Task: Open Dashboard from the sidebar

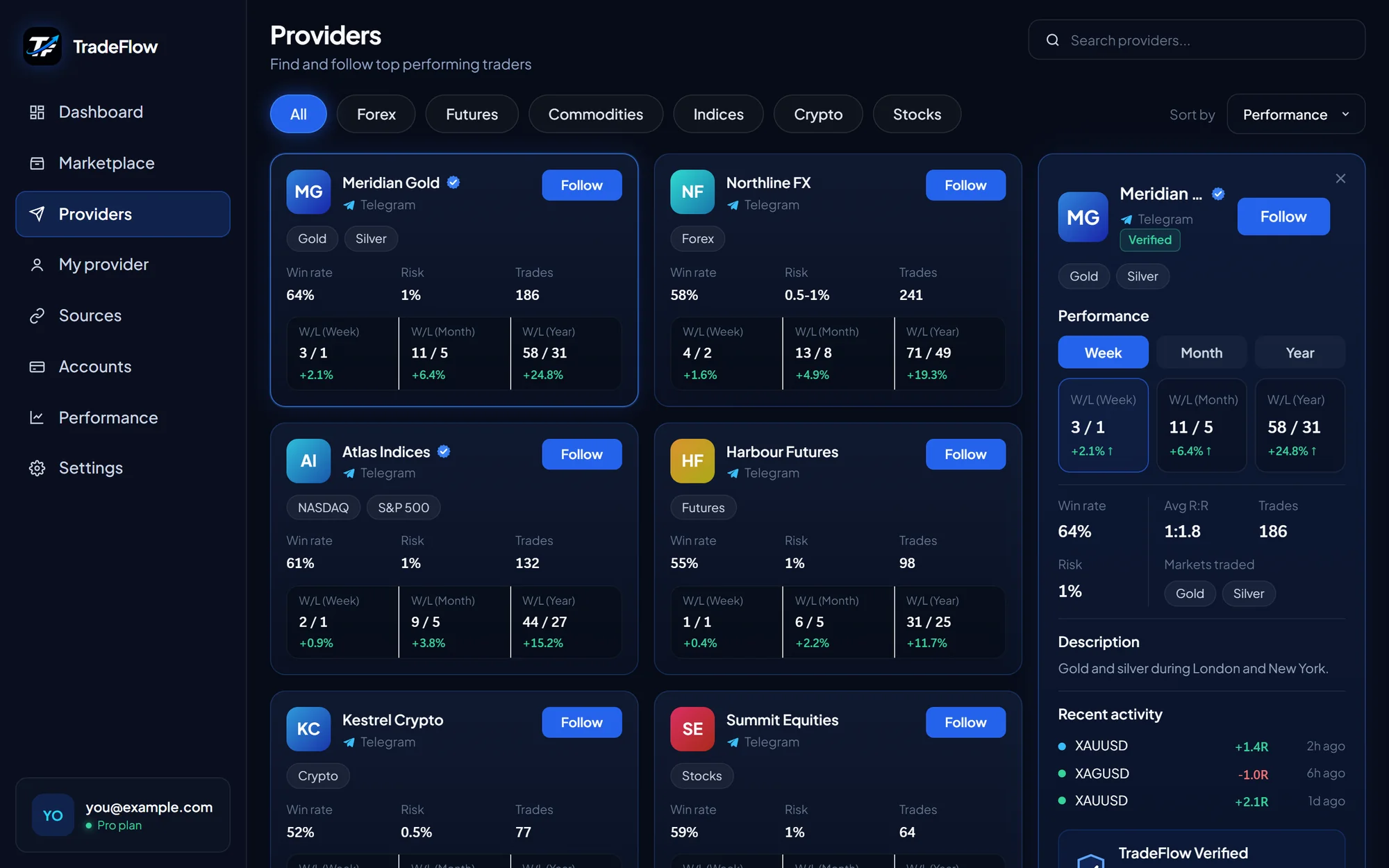Action: pyautogui.click(x=122, y=112)
